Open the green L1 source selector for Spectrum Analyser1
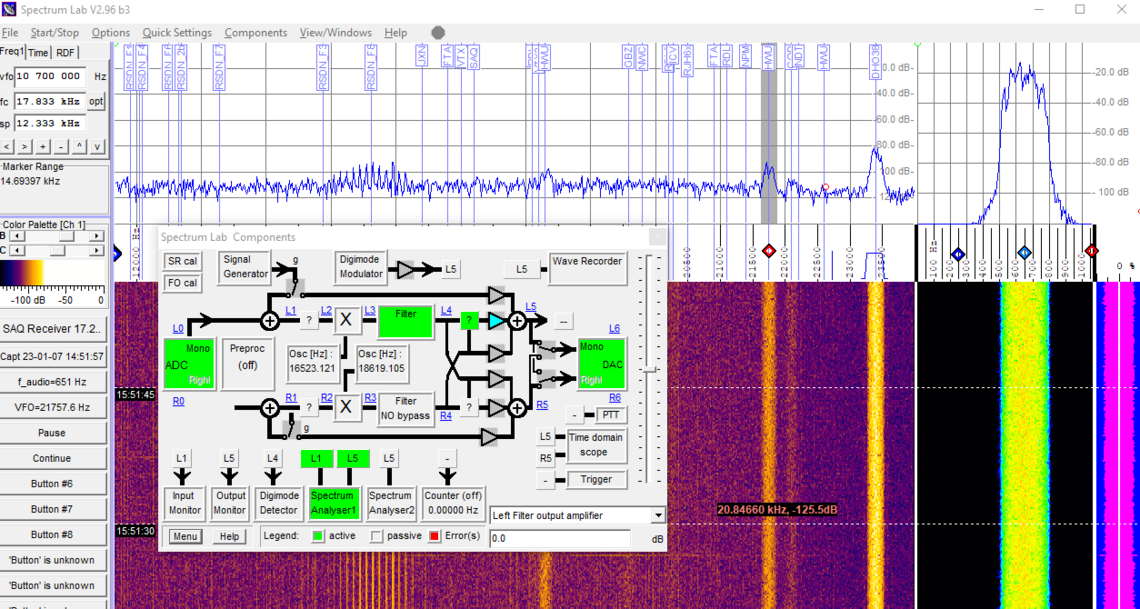This screenshot has width=1140, height=609. tap(317, 458)
